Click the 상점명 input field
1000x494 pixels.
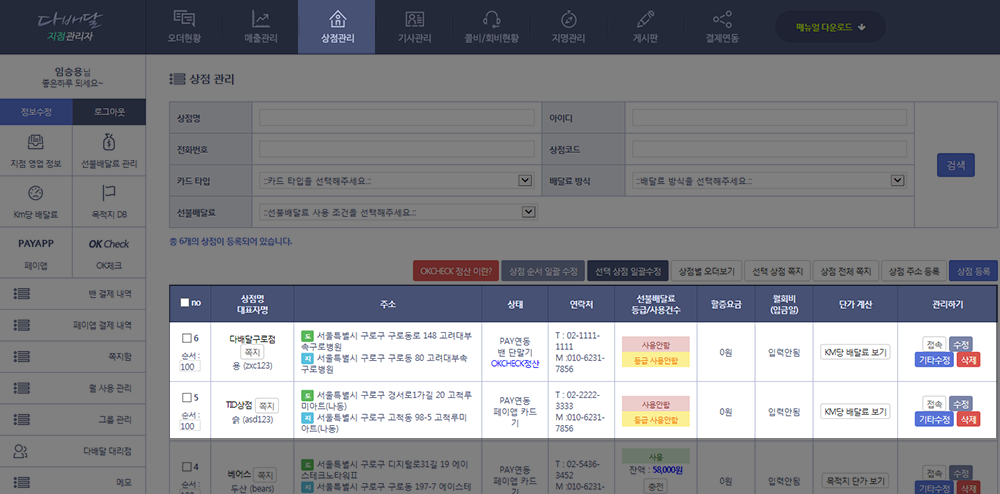[x=397, y=118]
